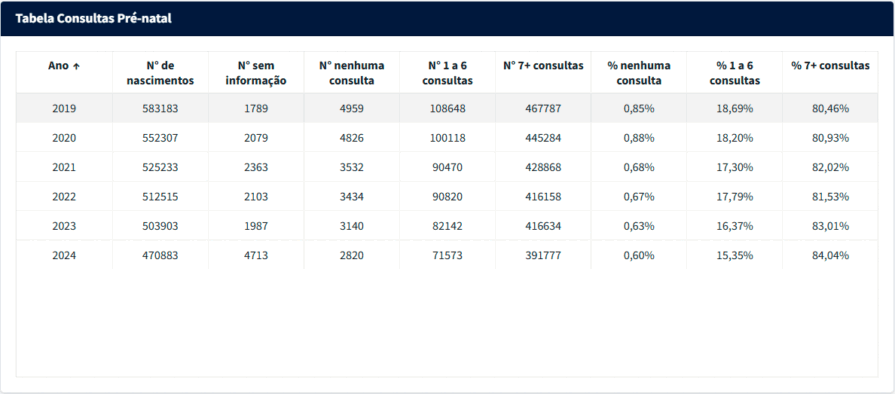The height and width of the screenshot is (394, 895).
Task: Select the 4713 sem informação cell
Action: tap(256, 255)
